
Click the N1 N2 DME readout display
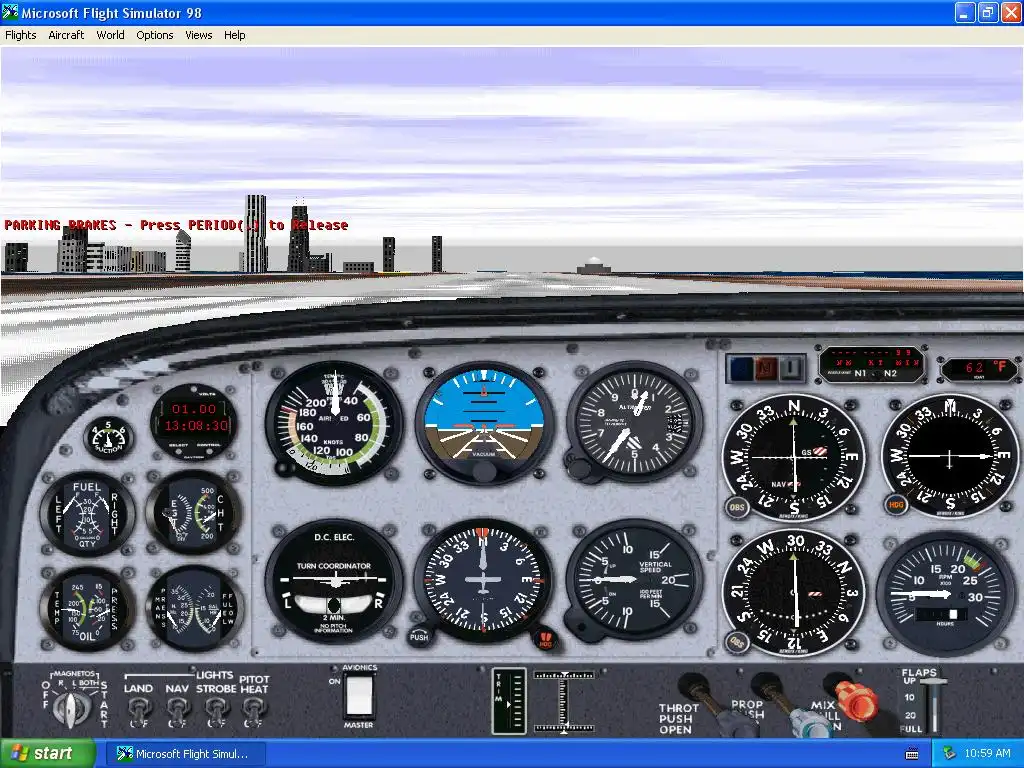[872, 364]
